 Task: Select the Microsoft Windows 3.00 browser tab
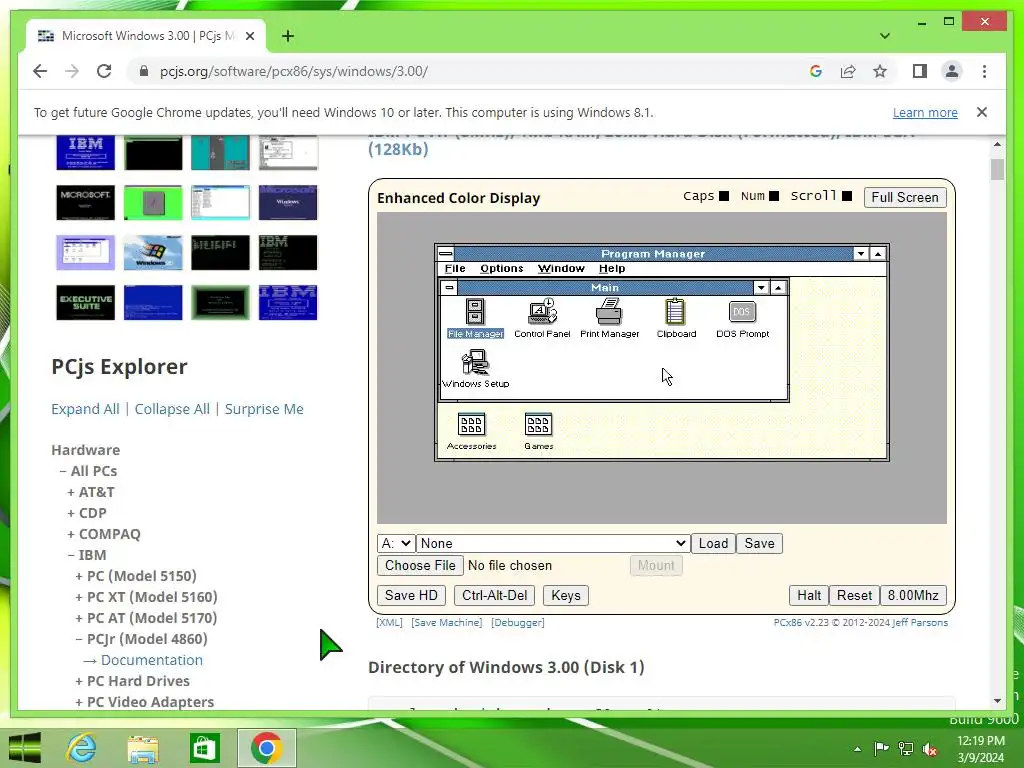[146, 36]
